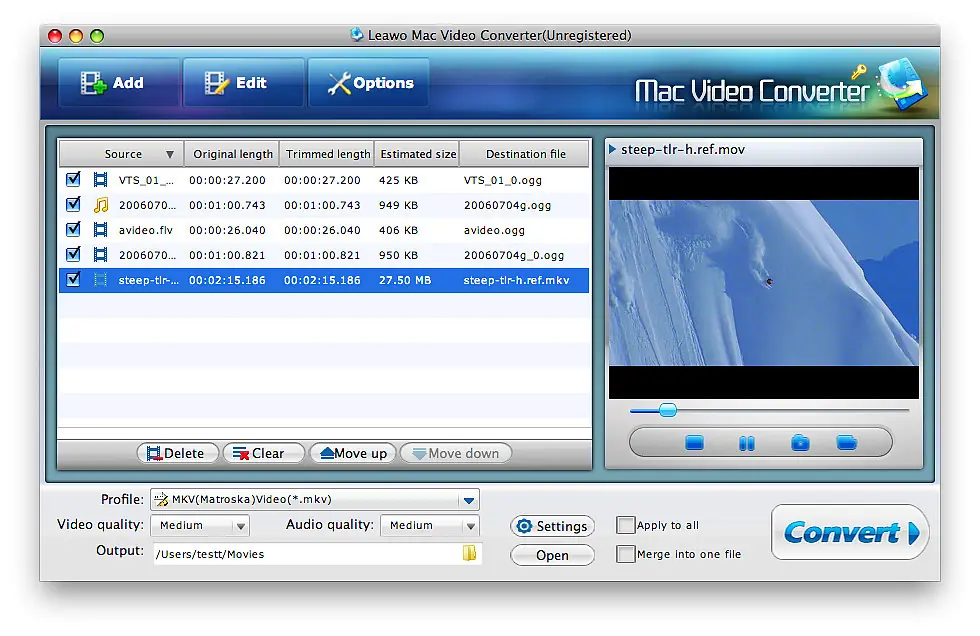Click film icon of VTS_01 row
Image resolution: width=980 pixels, height=636 pixels.
click(100, 180)
